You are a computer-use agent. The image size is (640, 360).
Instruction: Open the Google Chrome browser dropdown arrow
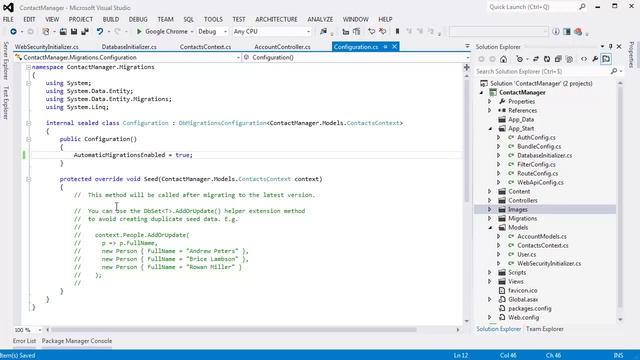(192, 32)
